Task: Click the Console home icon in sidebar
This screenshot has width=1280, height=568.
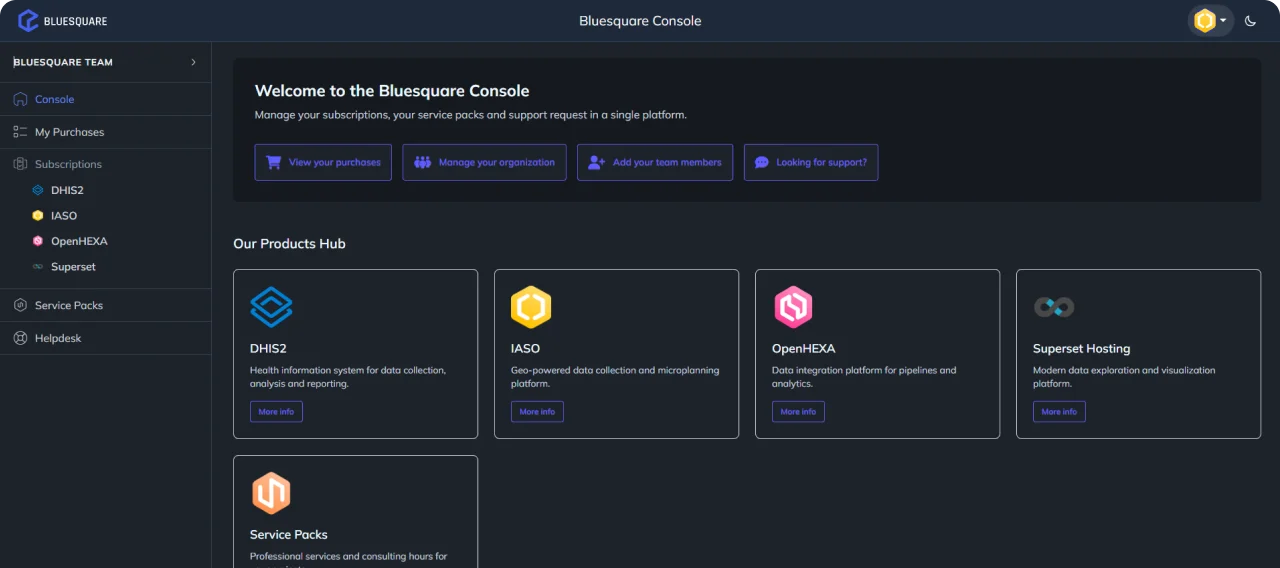Action: pos(20,99)
